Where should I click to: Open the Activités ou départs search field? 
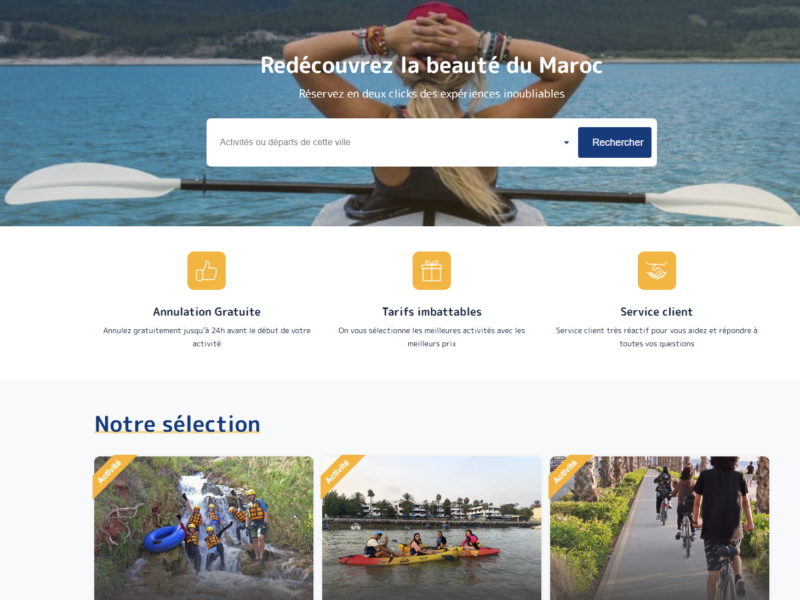click(390, 142)
